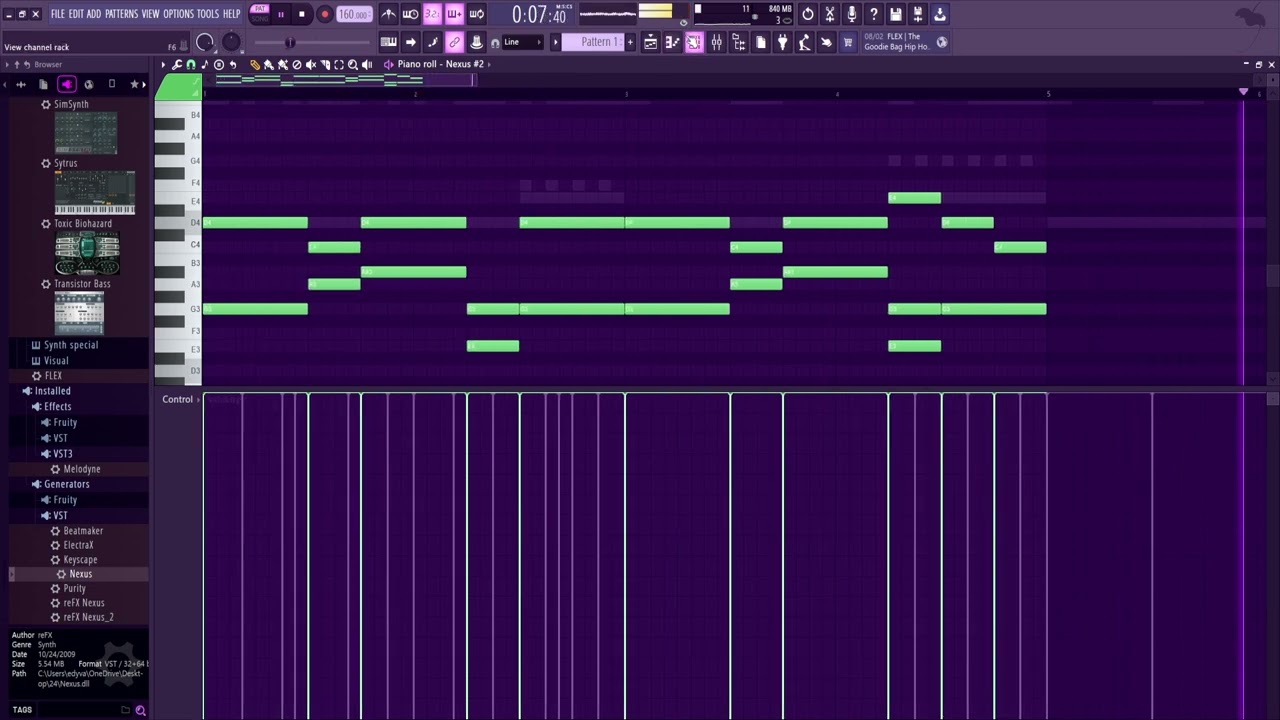Screen dimensions: 1280x720
Task: Toggle the piano roll snap magnet
Action: pos(191,64)
